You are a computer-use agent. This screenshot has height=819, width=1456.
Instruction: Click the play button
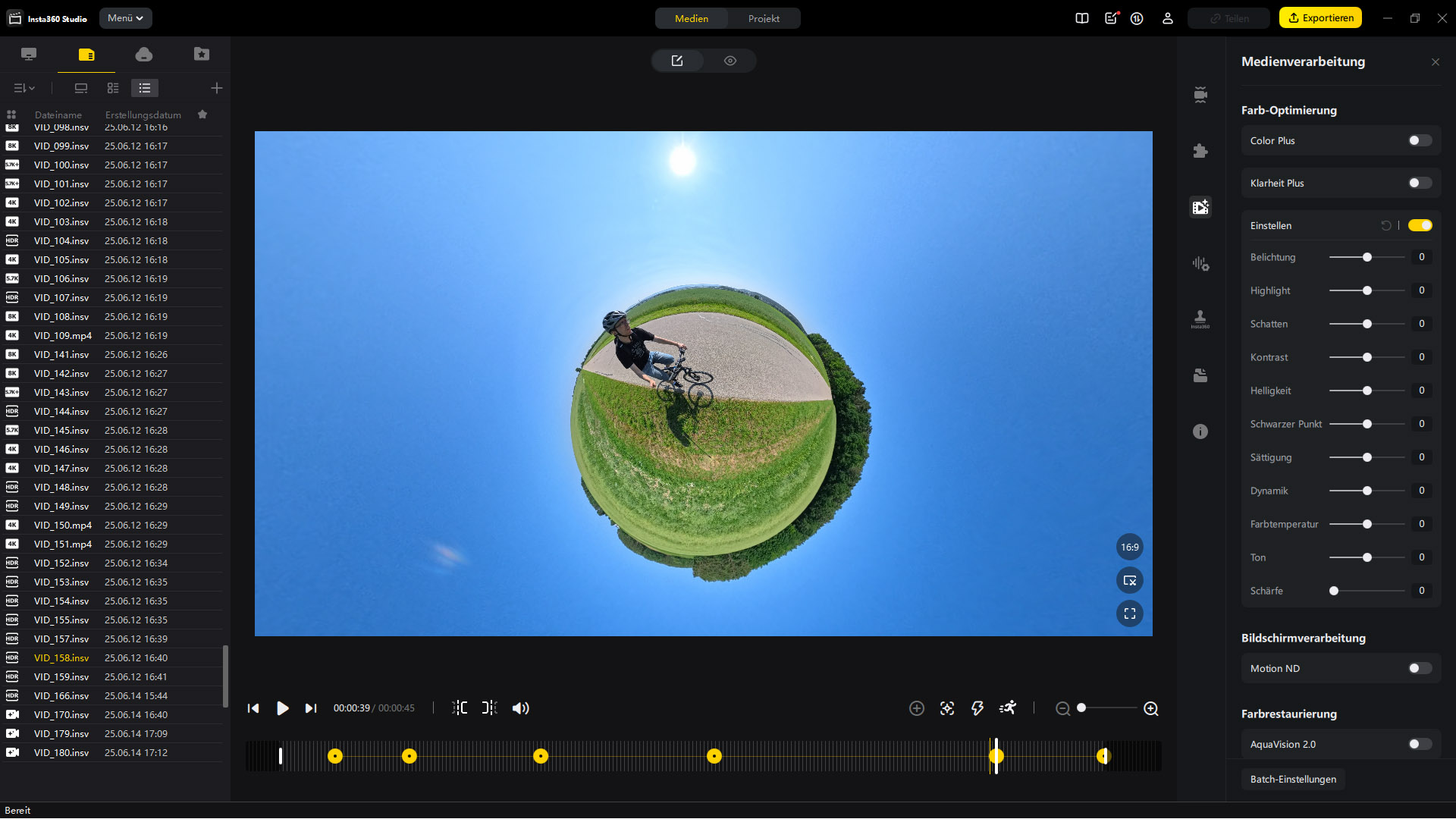(x=282, y=708)
